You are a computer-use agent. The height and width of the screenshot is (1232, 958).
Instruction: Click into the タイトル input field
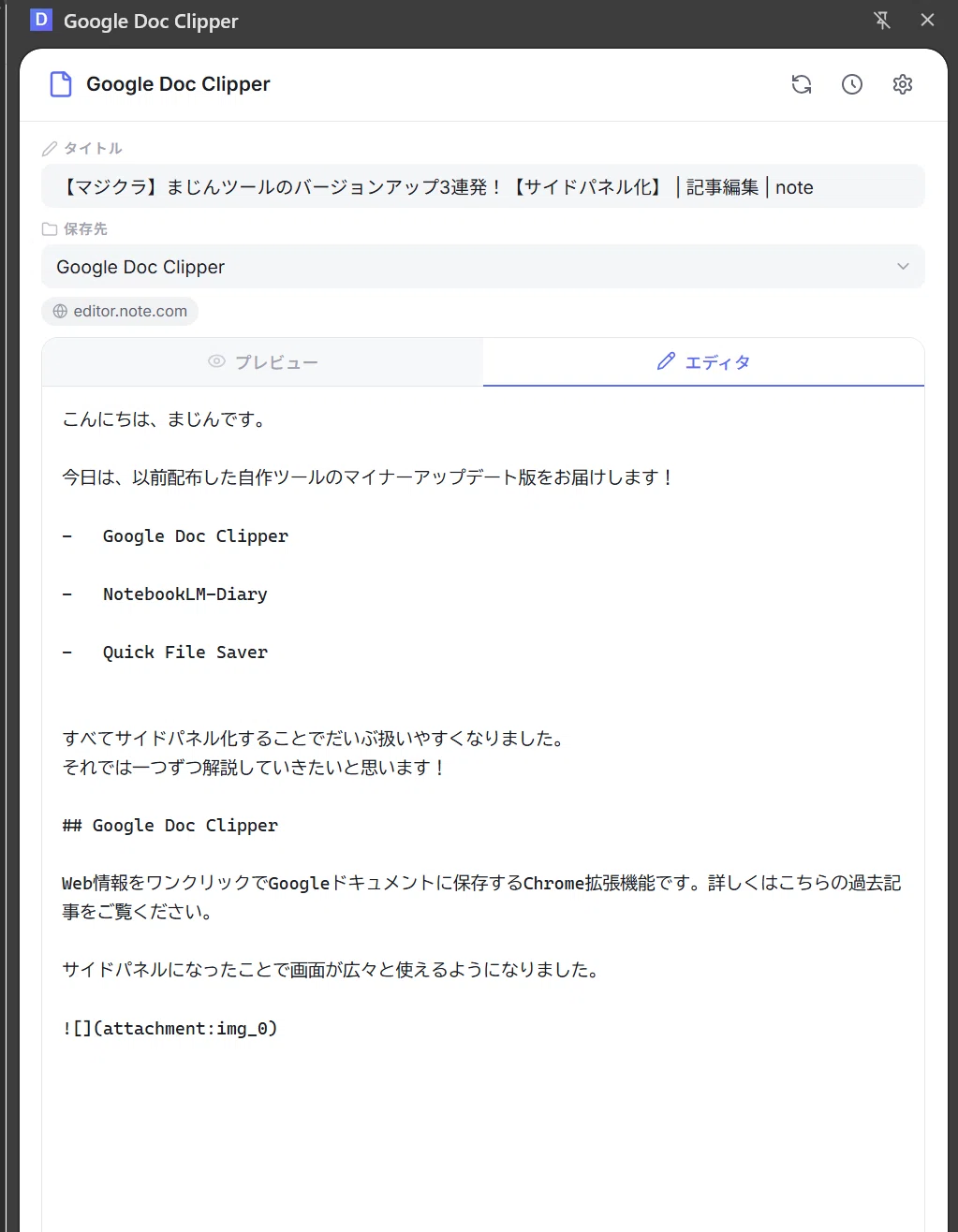tap(483, 186)
